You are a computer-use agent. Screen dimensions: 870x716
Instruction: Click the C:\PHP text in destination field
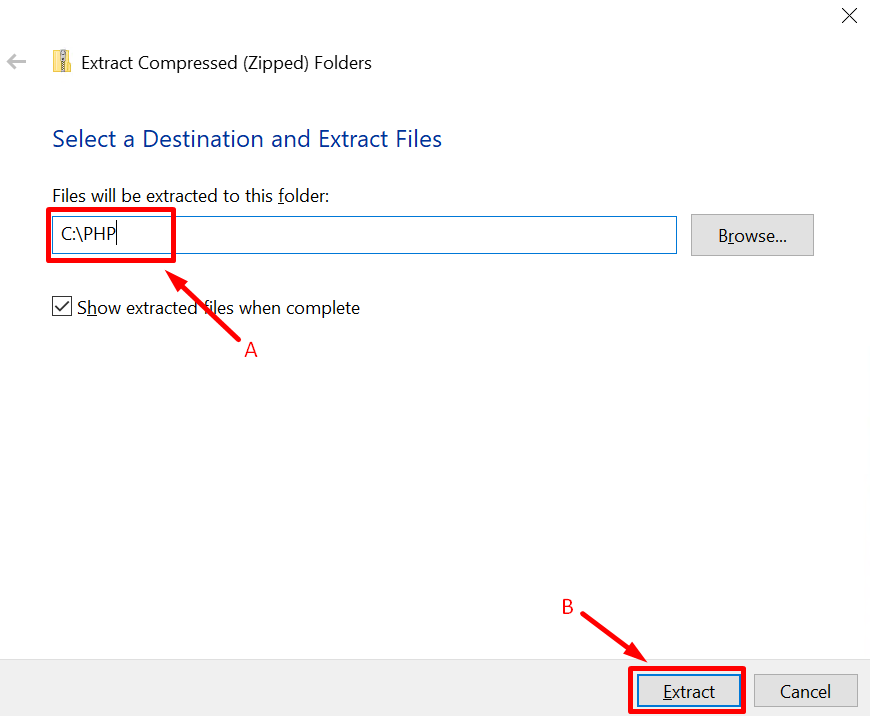pyautogui.click(x=89, y=236)
